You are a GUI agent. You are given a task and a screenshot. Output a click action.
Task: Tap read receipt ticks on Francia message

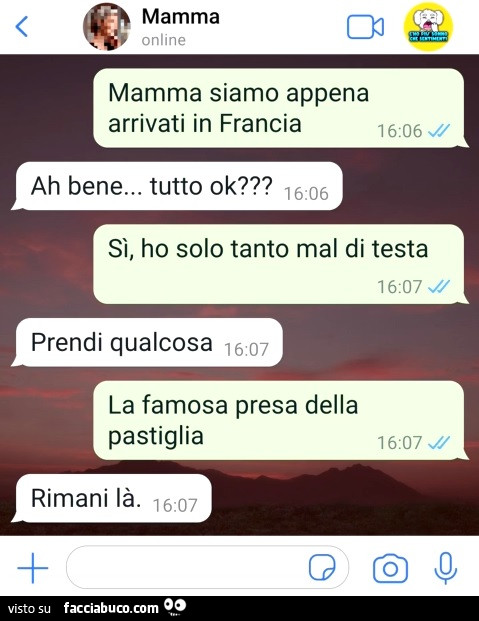click(439, 130)
